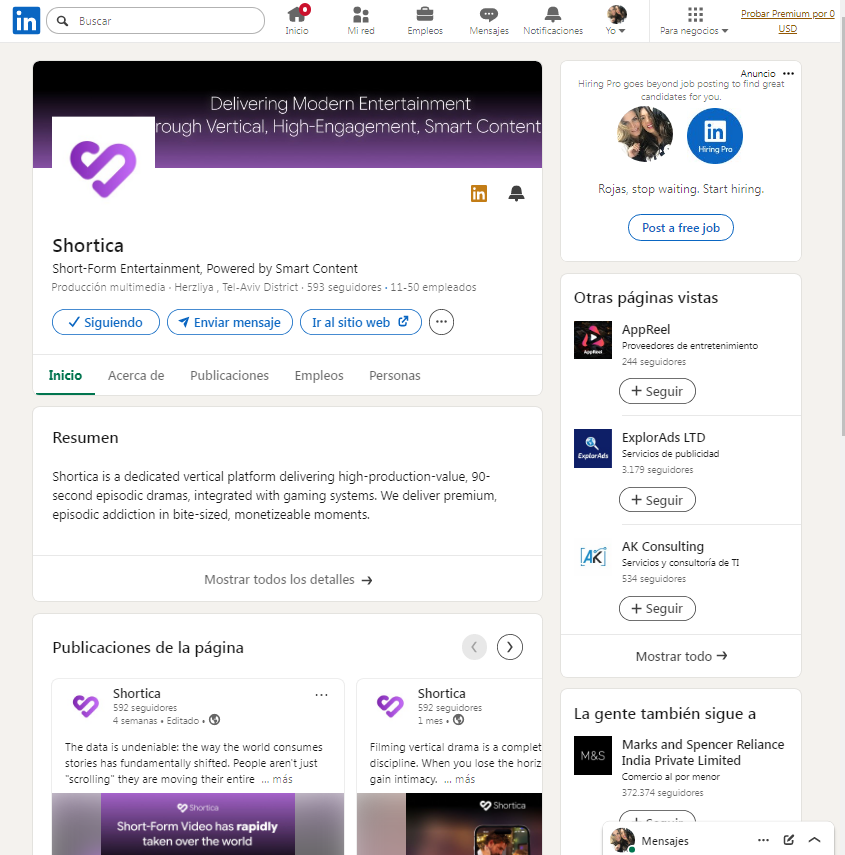
Task: Open AK Consulting logo
Action: coord(593,556)
